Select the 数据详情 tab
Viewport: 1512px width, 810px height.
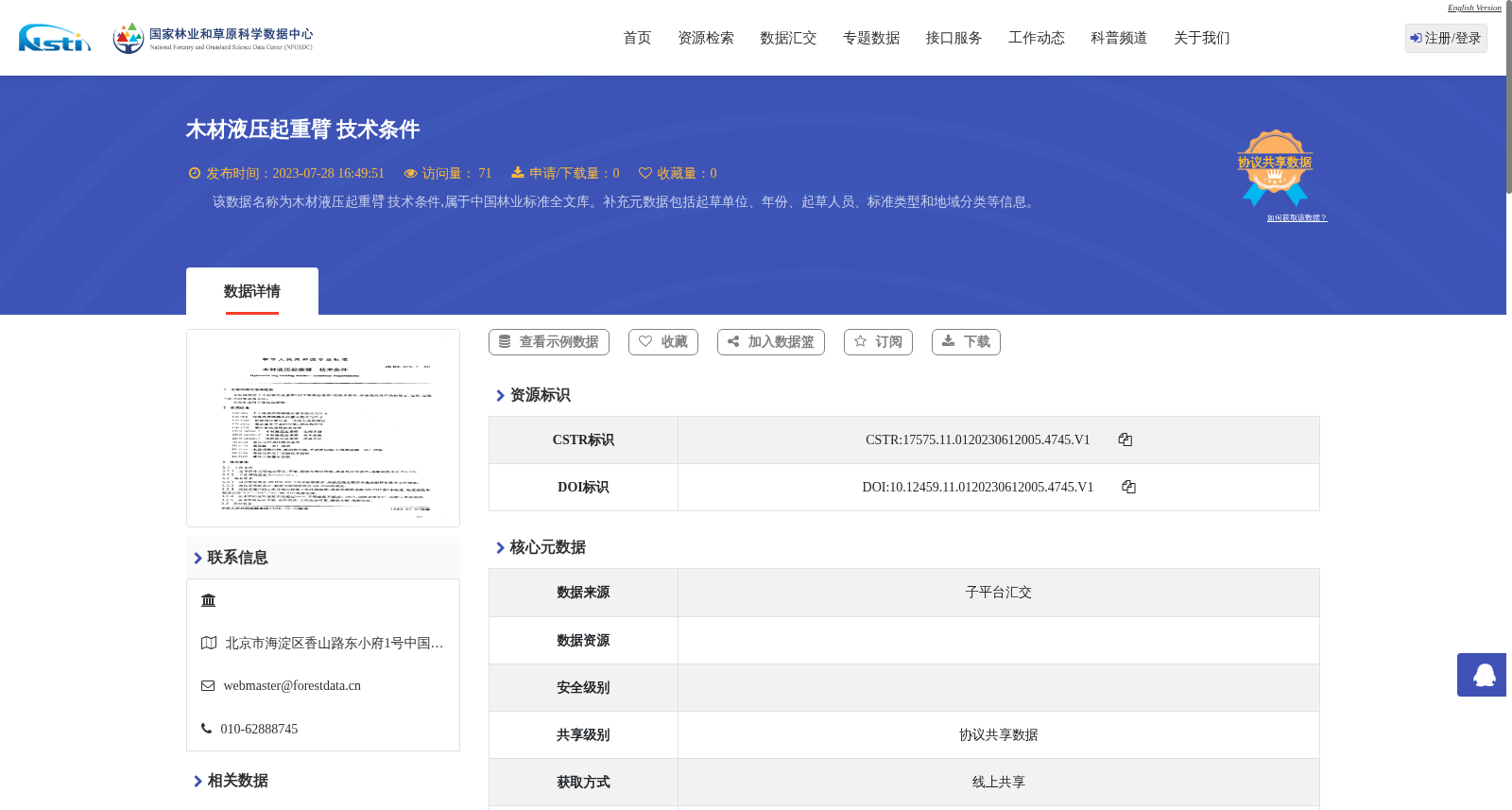[x=252, y=291]
